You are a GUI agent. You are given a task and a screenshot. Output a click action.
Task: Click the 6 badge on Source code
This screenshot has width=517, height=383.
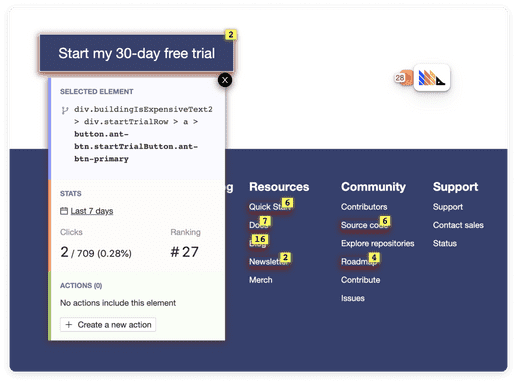(385, 221)
